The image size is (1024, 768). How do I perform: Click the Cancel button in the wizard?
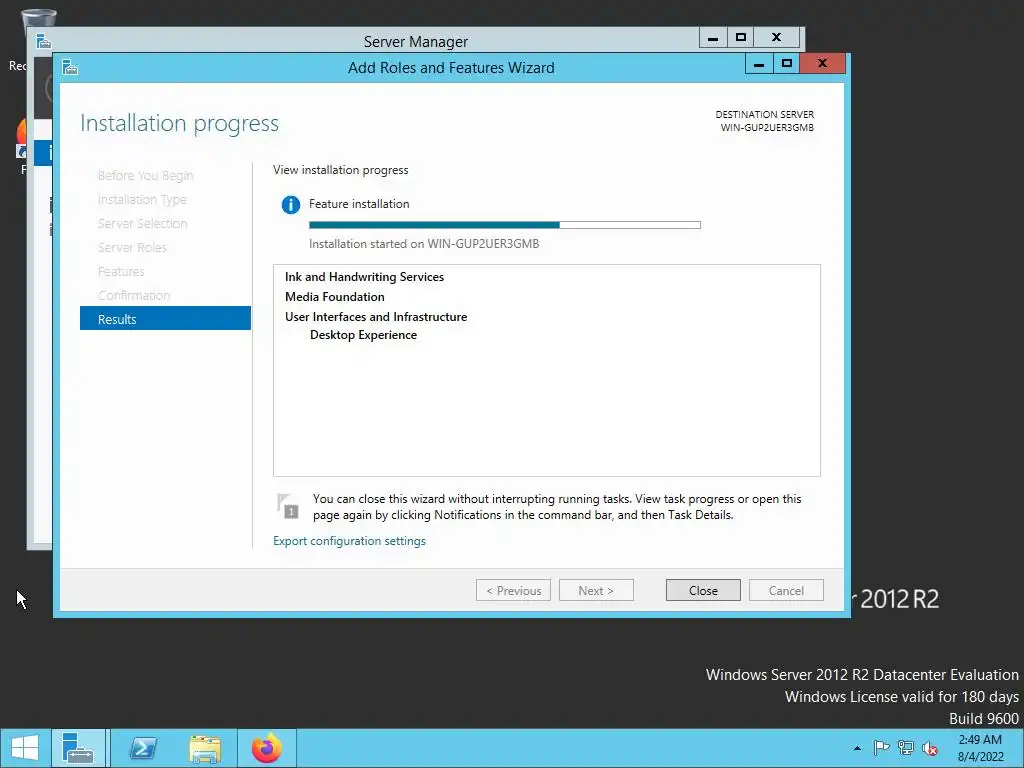point(786,590)
